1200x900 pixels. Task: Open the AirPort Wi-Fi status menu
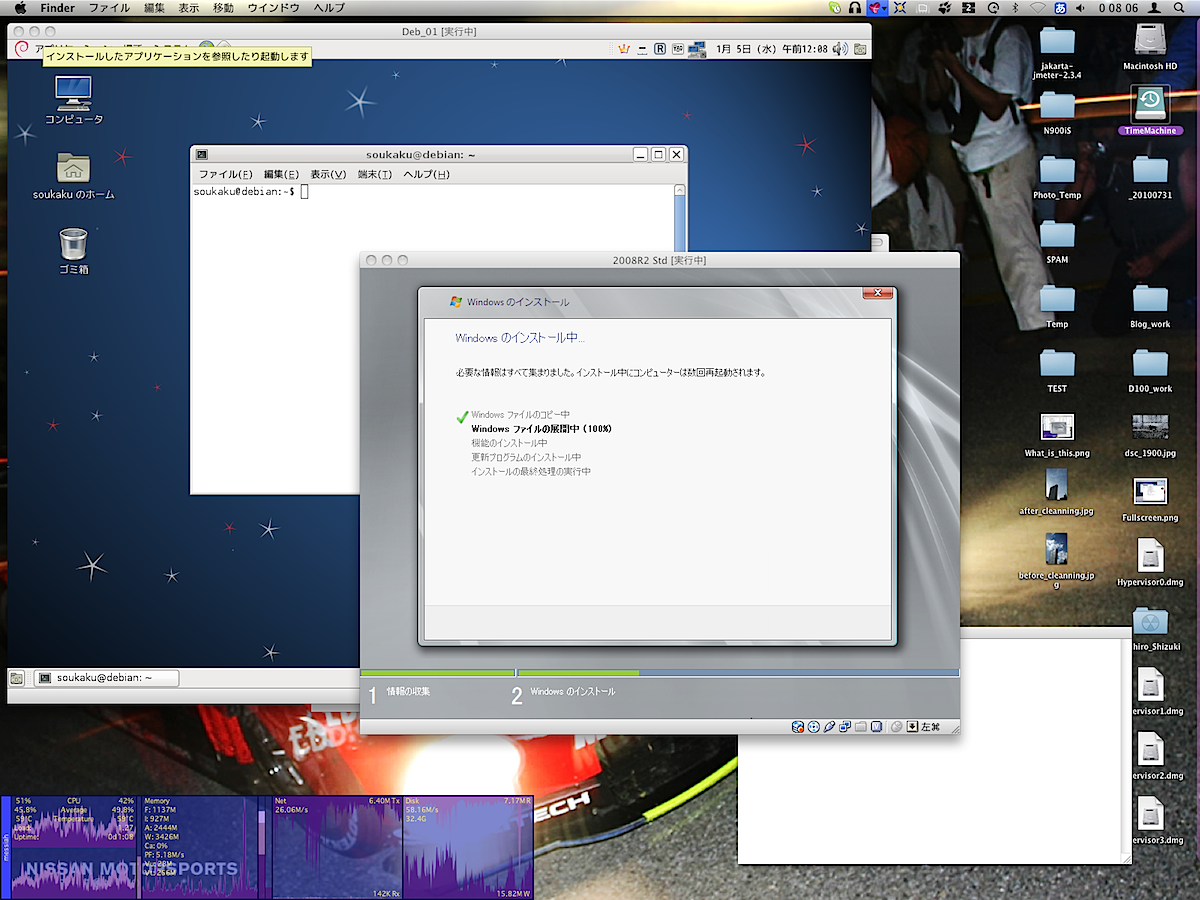click(x=1037, y=8)
